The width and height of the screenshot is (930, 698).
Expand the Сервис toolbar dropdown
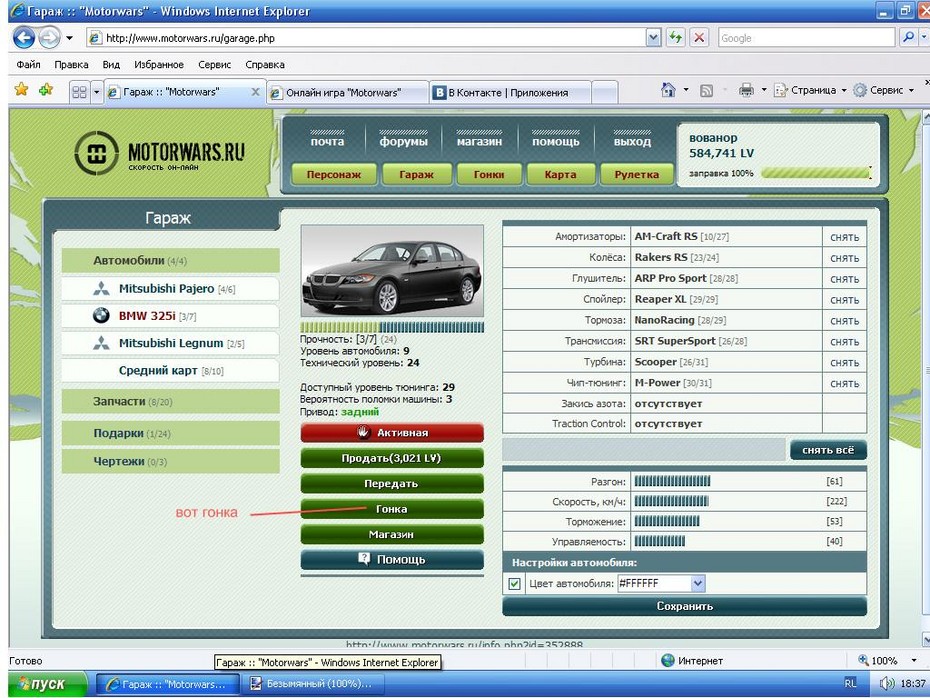tap(912, 90)
